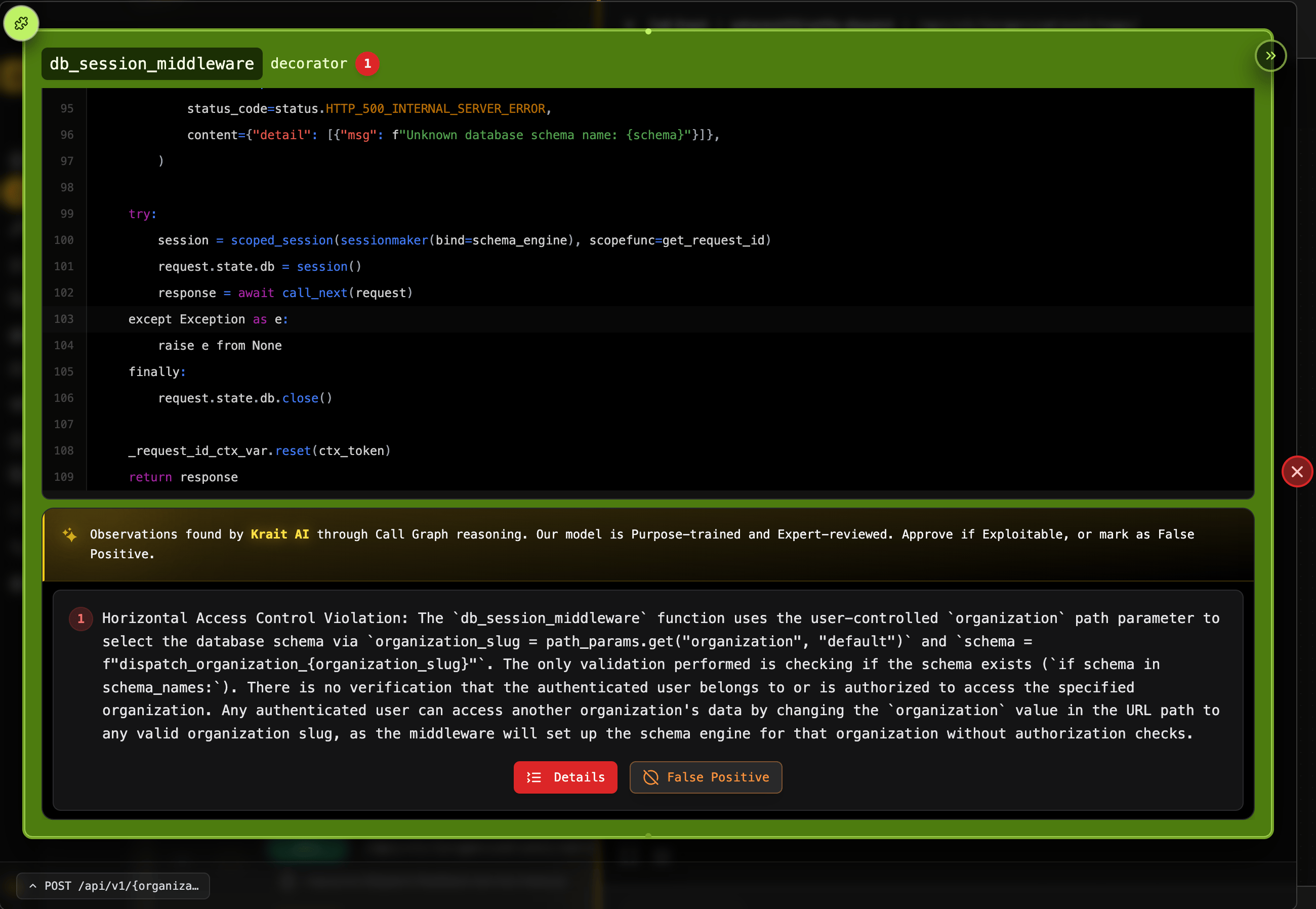Click the numbered 1 observation marker
Image resolution: width=1316 pixels, height=909 pixels.
coord(81,618)
